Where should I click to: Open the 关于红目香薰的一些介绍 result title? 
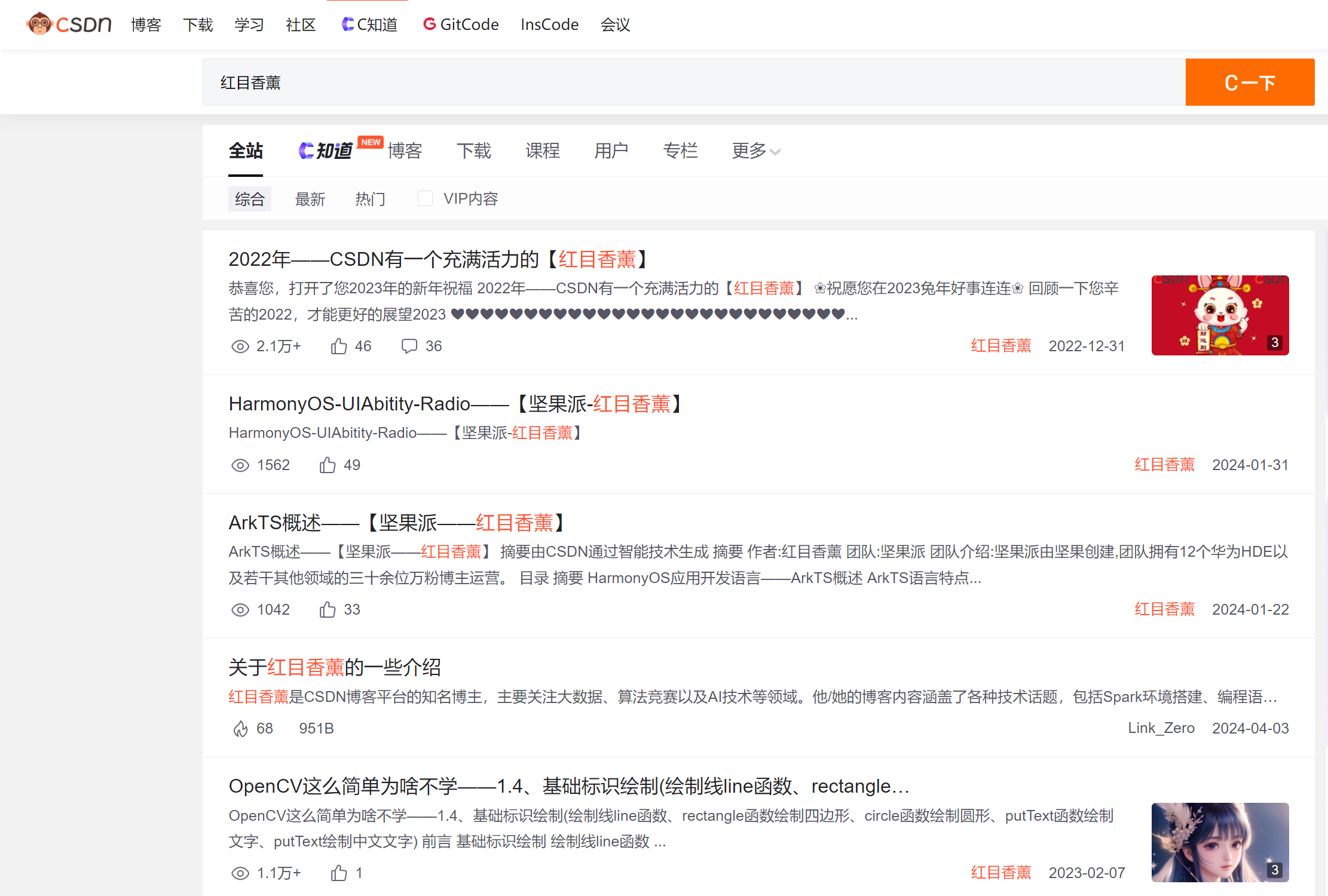(x=335, y=667)
